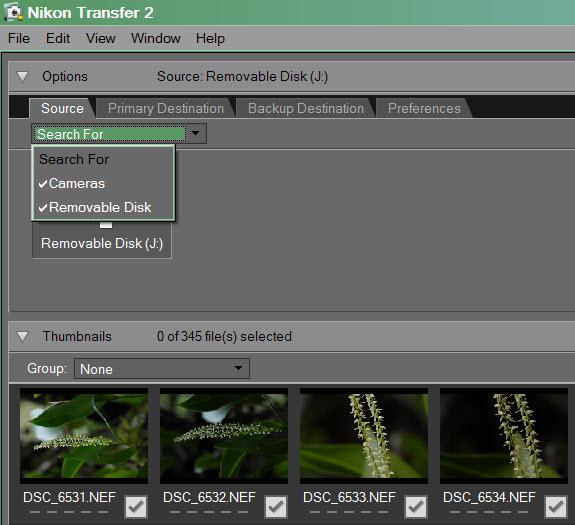Image resolution: width=575 pixels, height=525 pixels.
Task: Check the transfer box for DSC_6533.NEF
Action: click(416, 507)
